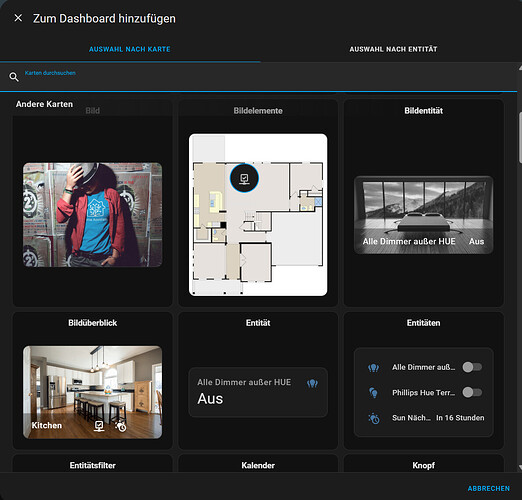Toggle the Alle Dimmer auß... switch
The image size is (522, 500).
click(x=472, y=367)
